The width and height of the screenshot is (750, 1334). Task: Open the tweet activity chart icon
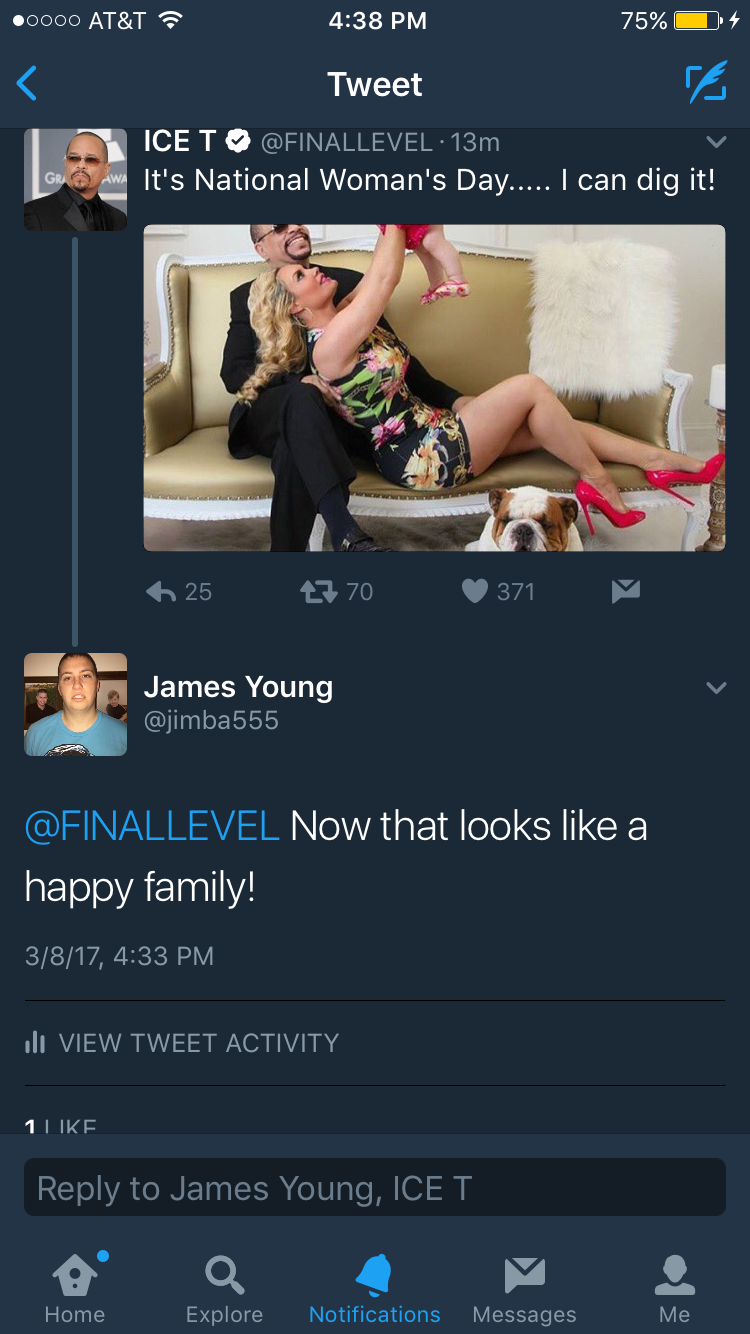coord(35,1043)
